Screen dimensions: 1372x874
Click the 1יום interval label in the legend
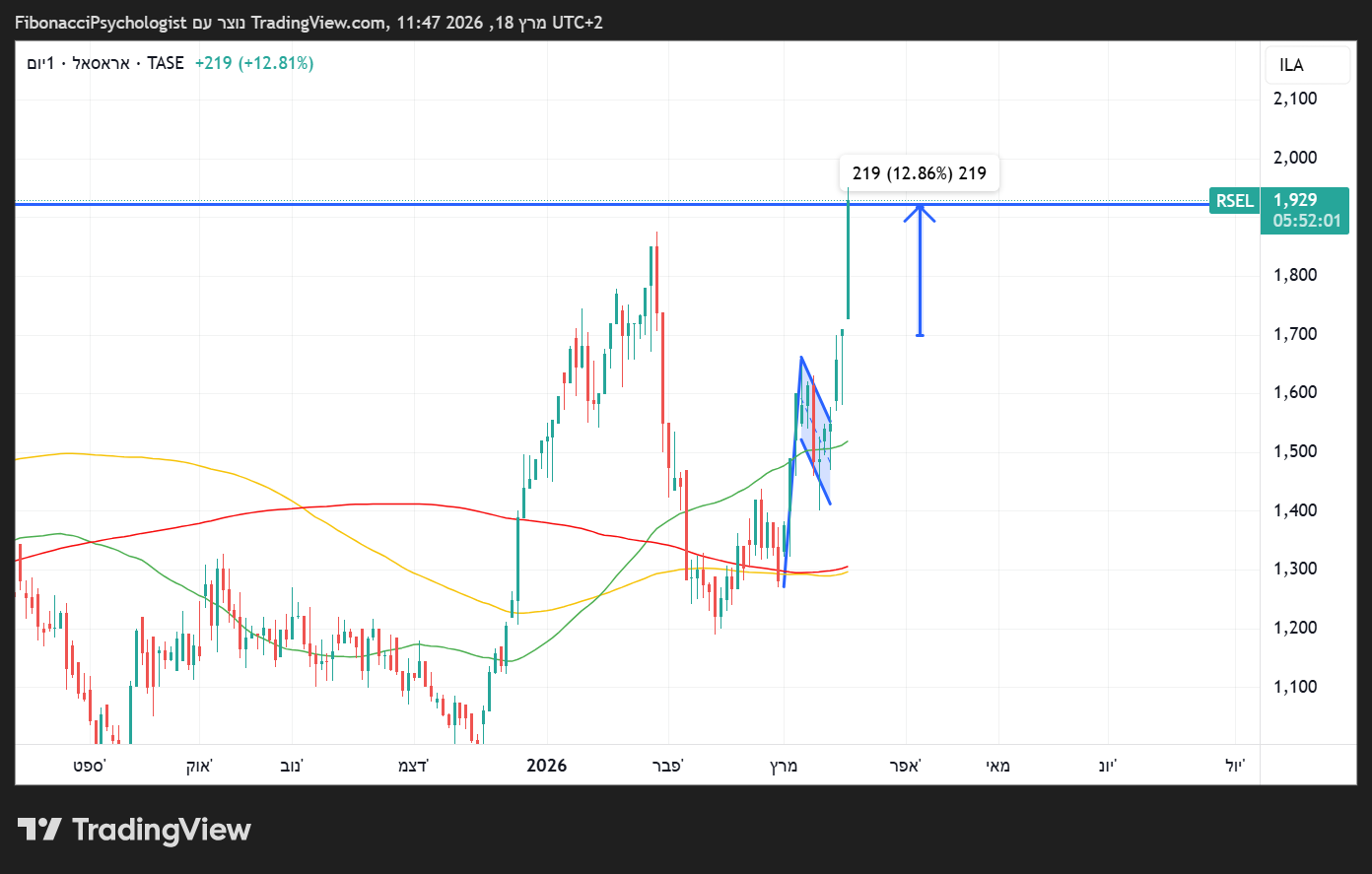pyautogui.click(x=40, y=63)
